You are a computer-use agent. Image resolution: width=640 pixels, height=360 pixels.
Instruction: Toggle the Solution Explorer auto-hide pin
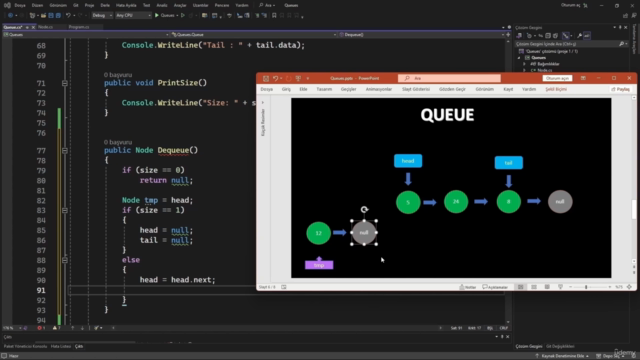[620, 27]
